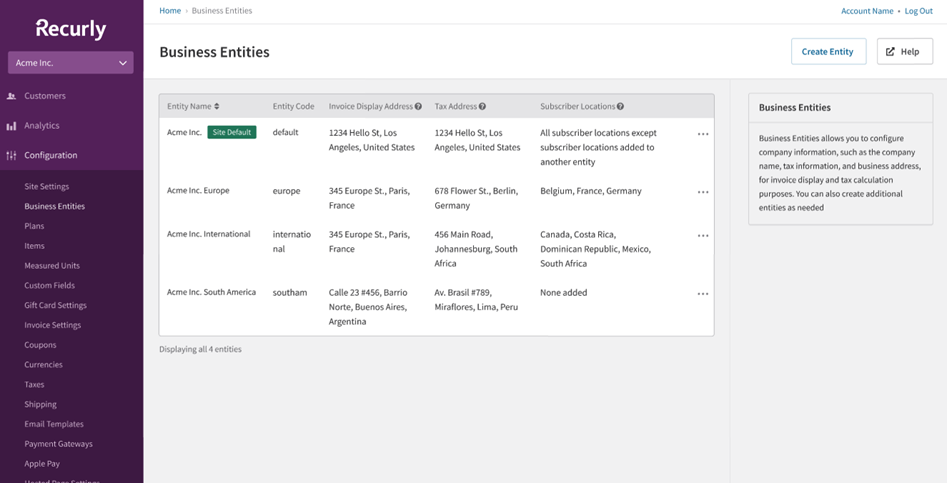Open Email Templates
This screenshot has width=947, height=483.
pyautogui.click(x=54, y=424)
